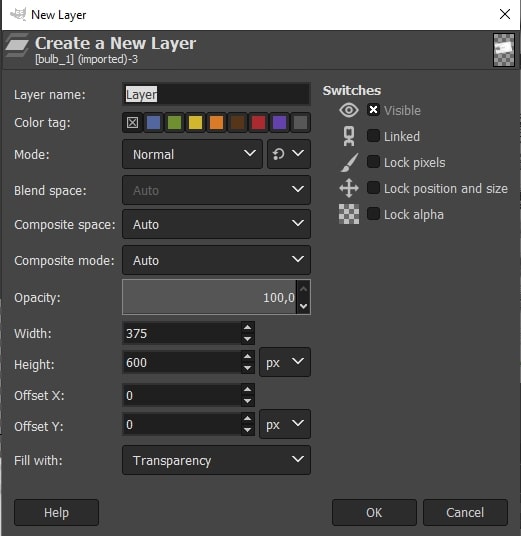Tick the Lock pixels checkbox

[373, 162]
